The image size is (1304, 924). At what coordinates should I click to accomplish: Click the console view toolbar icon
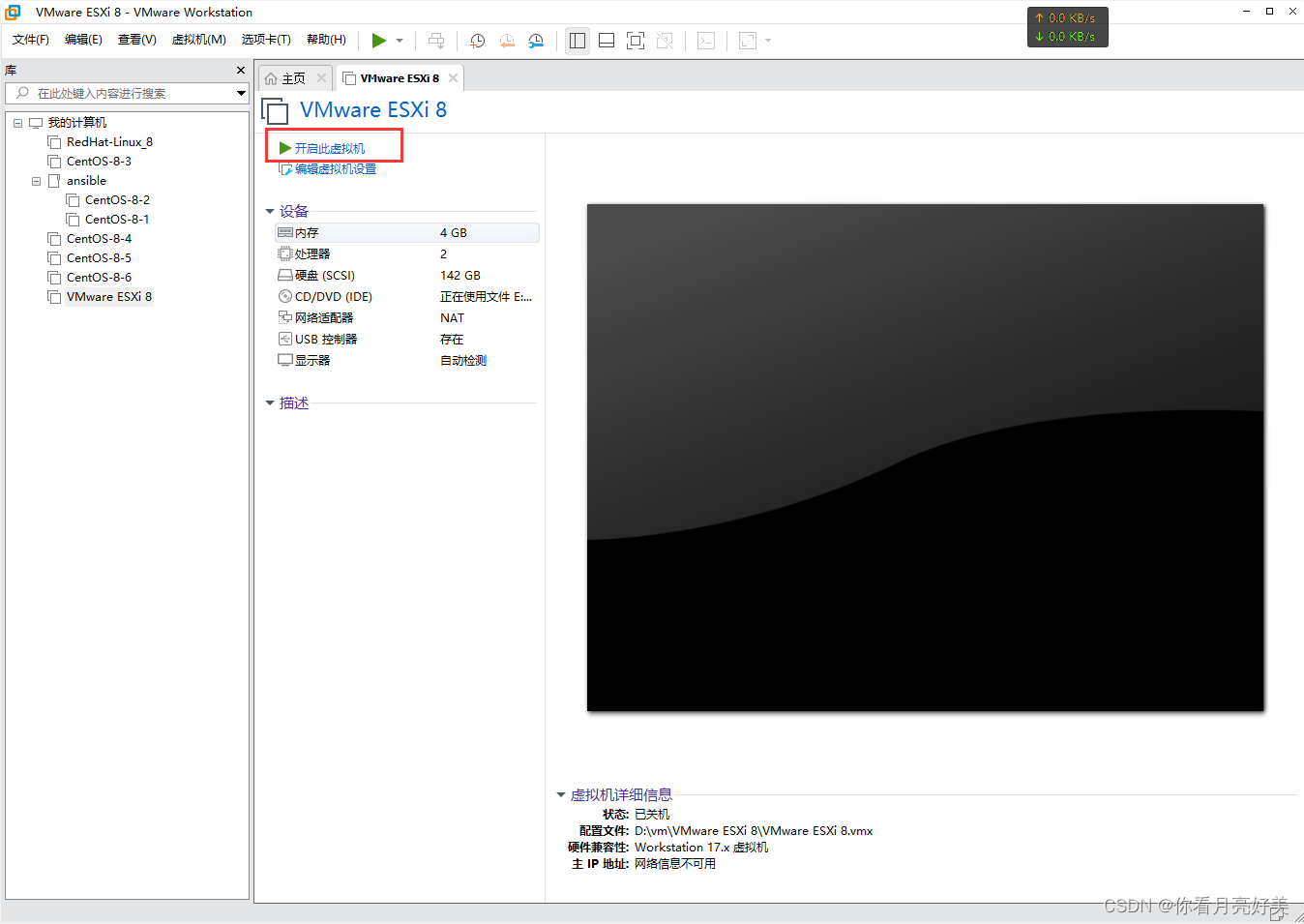tap(706, 41)
